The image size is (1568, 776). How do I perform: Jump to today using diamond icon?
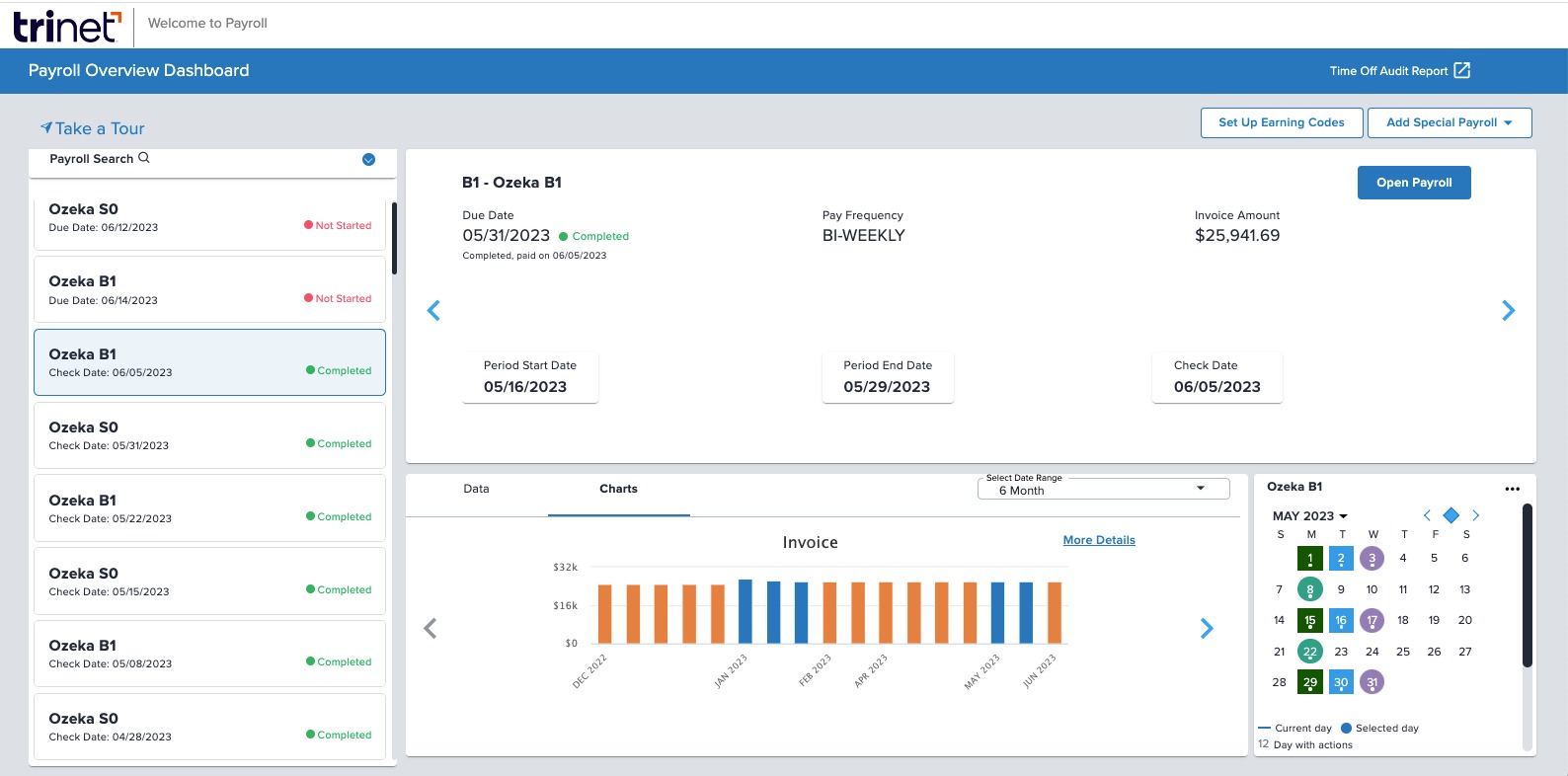click(1450, 515)
